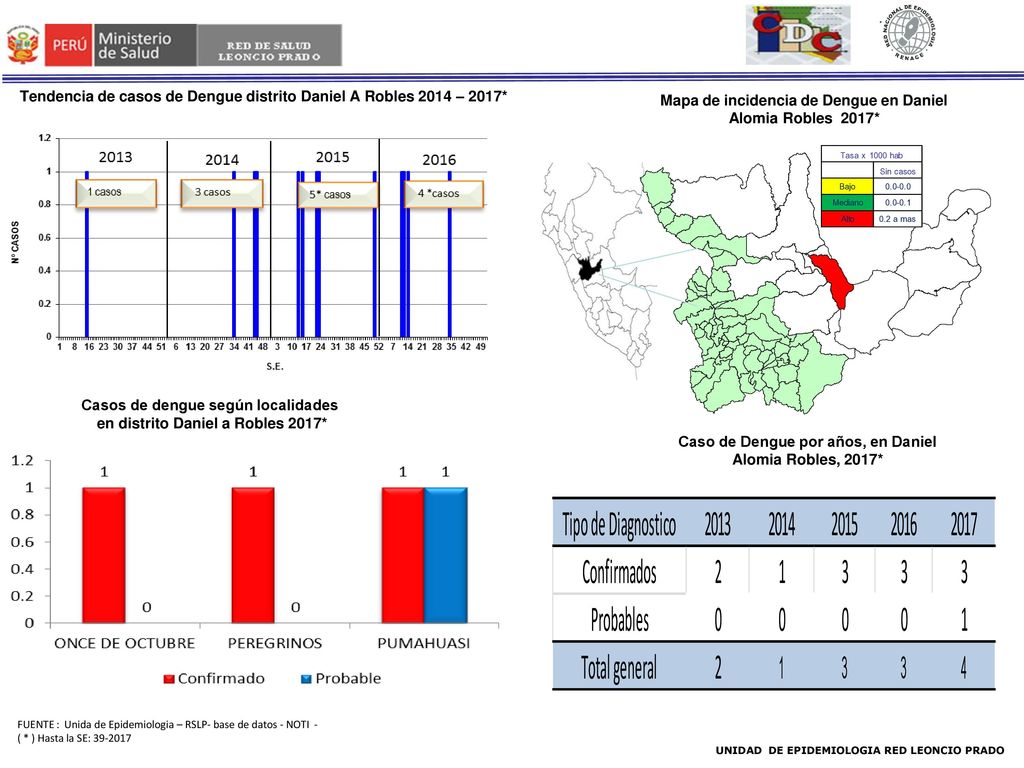The width and height of the screenshot is (1024, 768).
Task: Click the Peru coat of arms emblem
Action: click(x=23, y=45)
